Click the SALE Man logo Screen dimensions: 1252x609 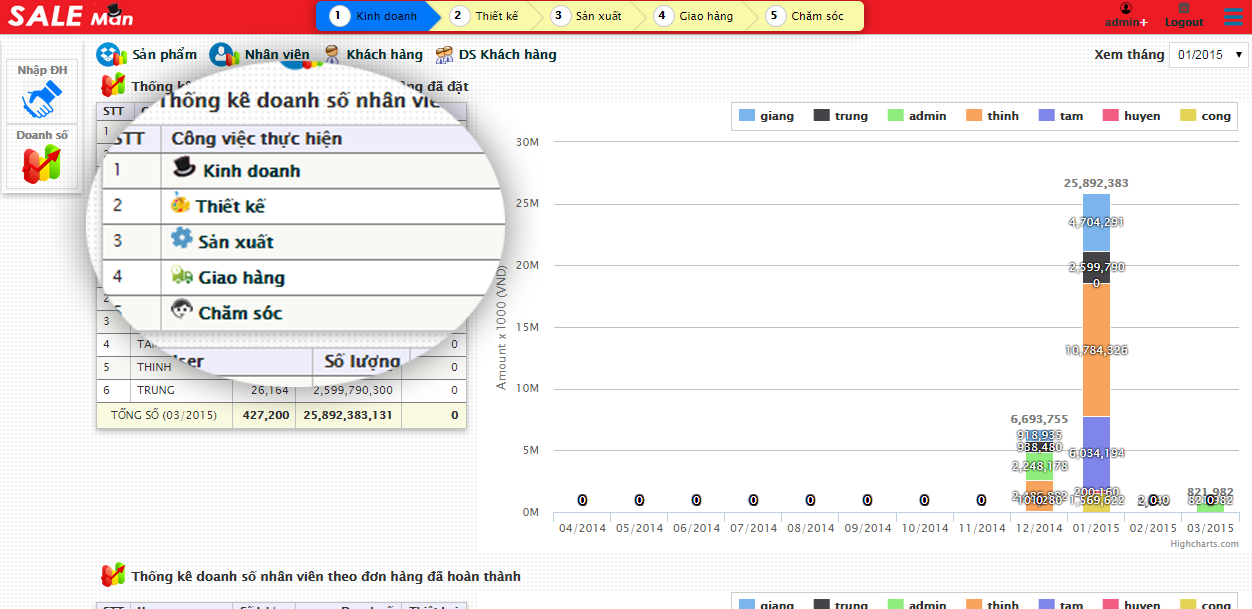tap(70, 16)
